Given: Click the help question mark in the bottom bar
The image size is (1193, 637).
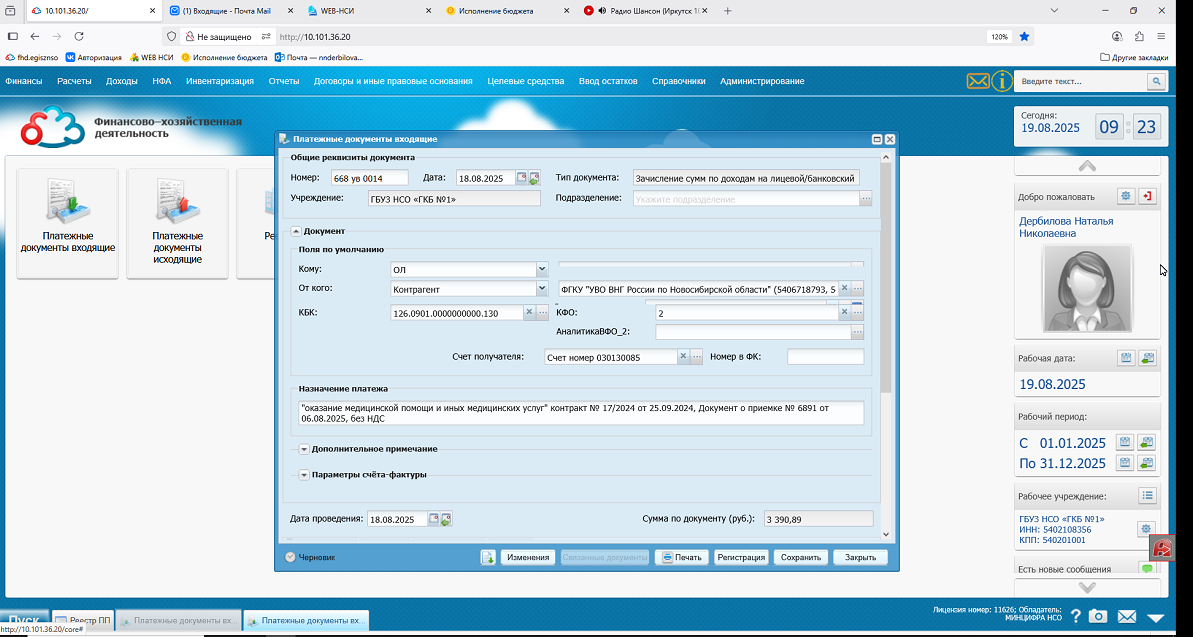Looking at the screenshot, I should pos(1076,616).
